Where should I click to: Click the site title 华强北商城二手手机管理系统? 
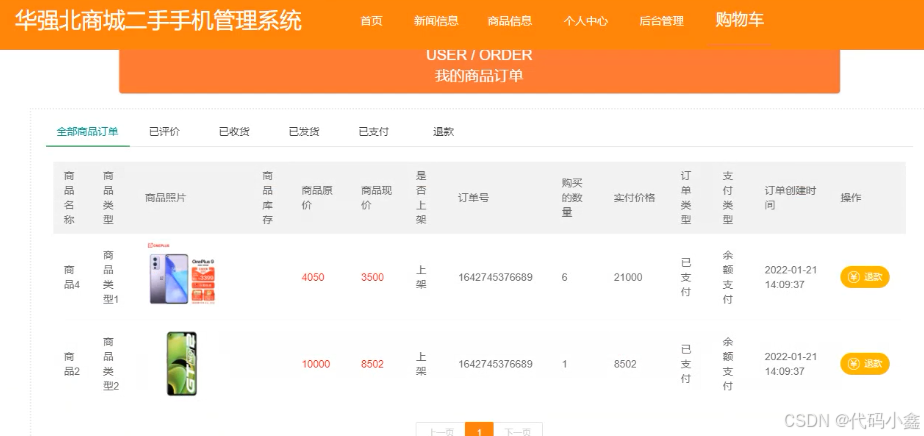click(158, 21)
